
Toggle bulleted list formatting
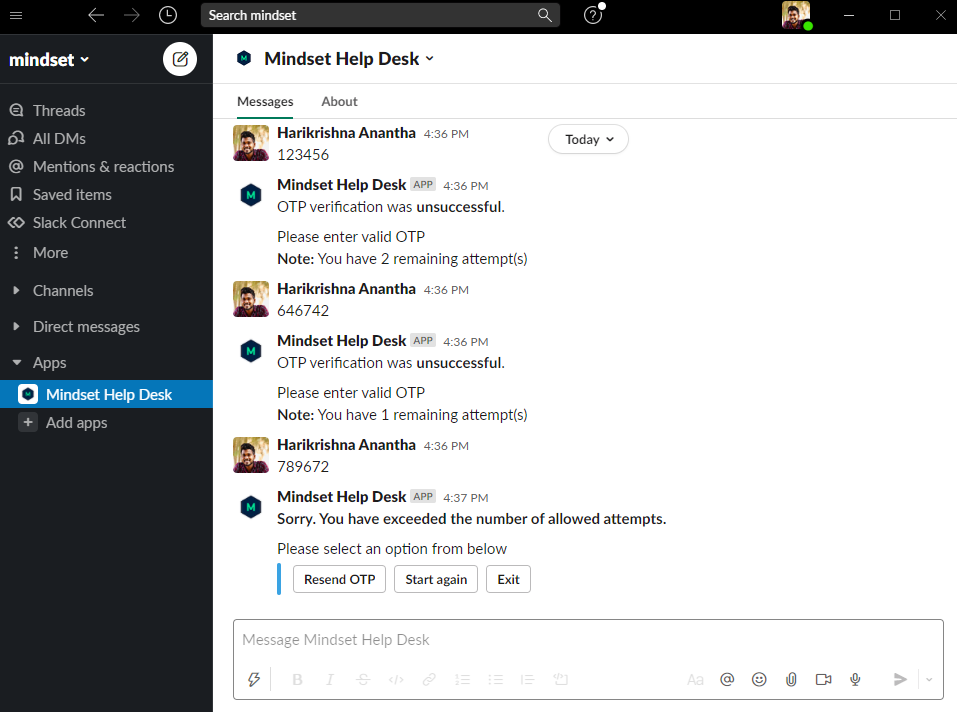[x=496, y=679]
